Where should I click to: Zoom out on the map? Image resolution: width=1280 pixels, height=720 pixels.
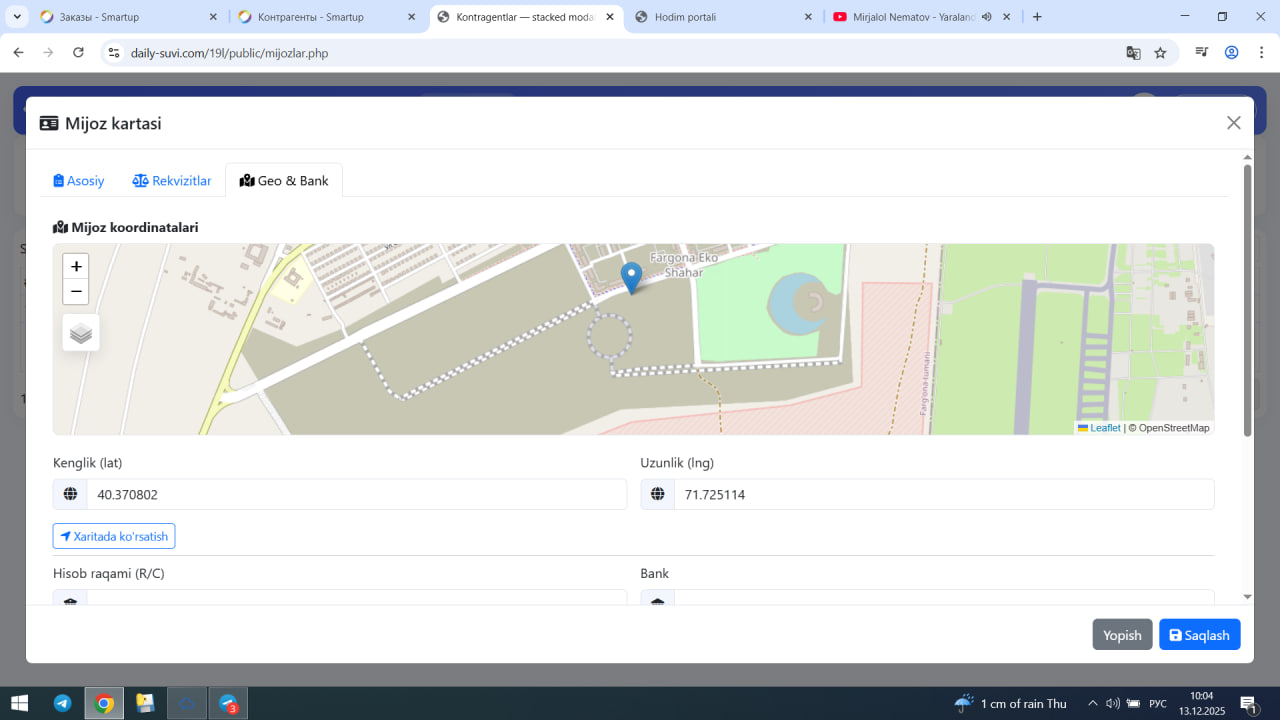pyautogui.click(x=76, y=292)
